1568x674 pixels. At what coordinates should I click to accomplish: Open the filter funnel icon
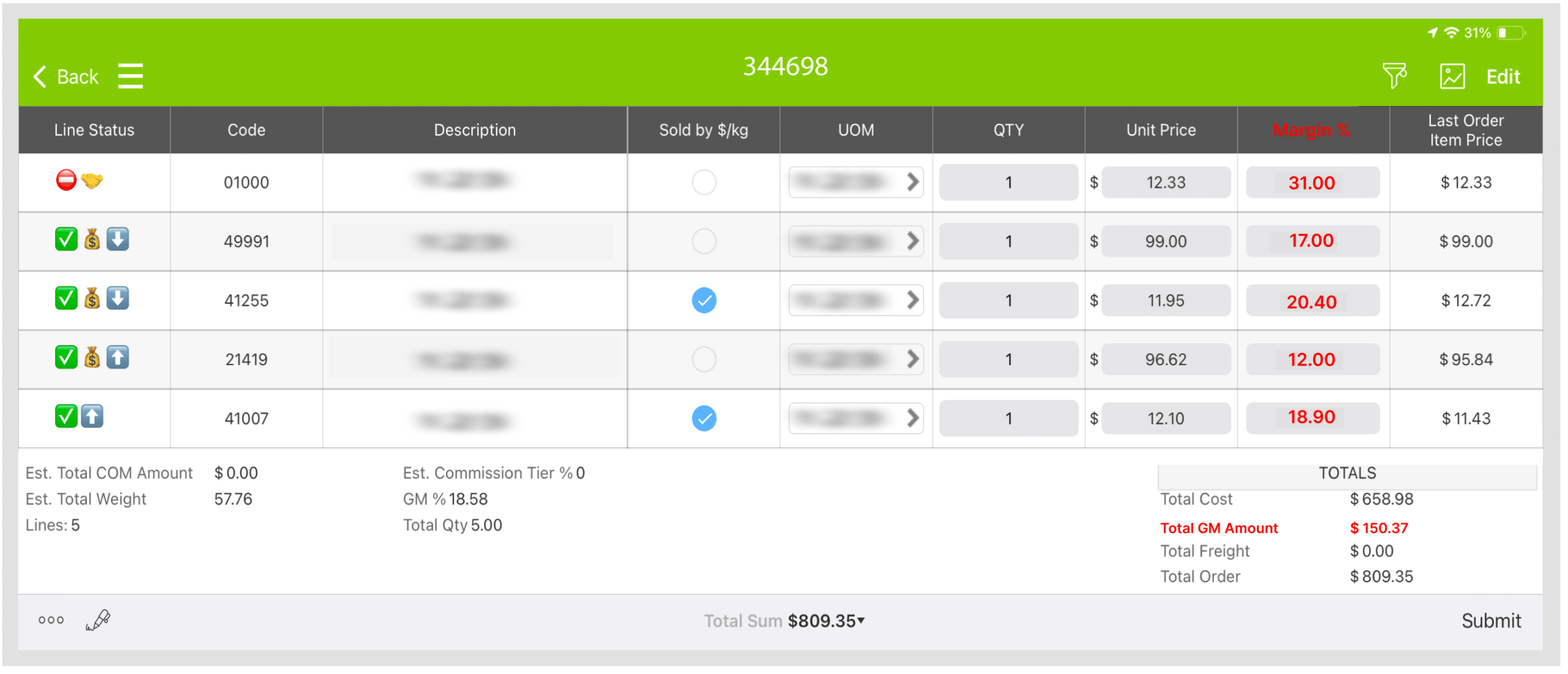(1394, 77)
